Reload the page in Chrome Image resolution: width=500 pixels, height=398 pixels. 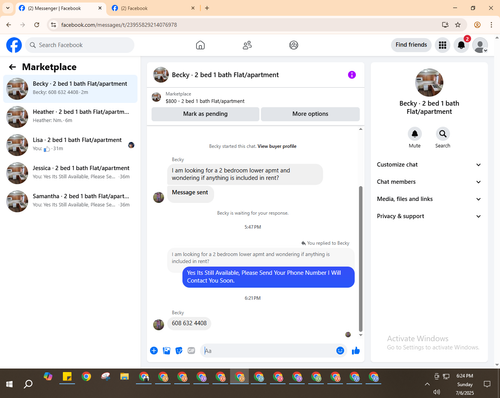37,25
